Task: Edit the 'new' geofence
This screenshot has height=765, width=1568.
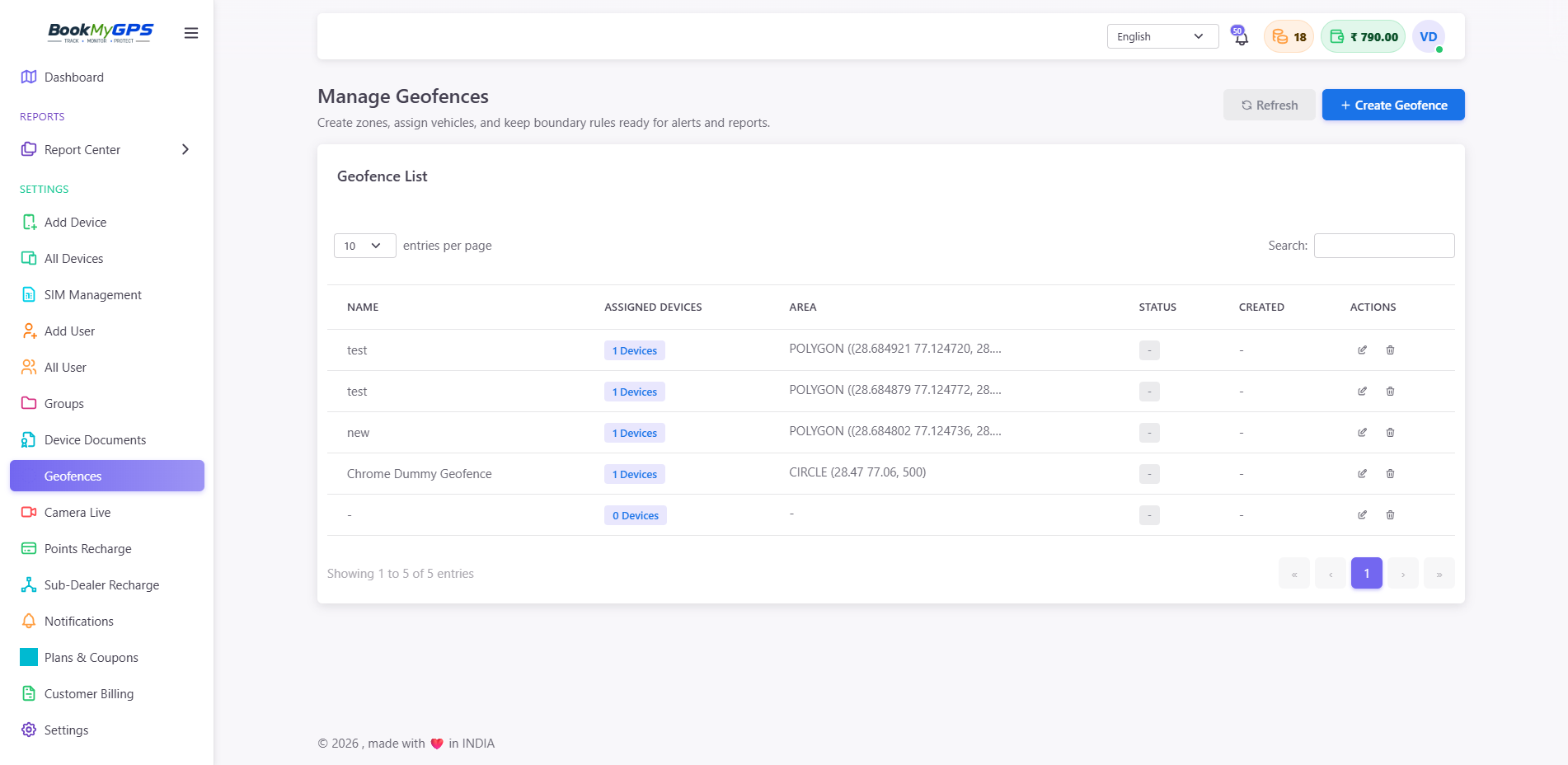Action: tap(1363, 433)
